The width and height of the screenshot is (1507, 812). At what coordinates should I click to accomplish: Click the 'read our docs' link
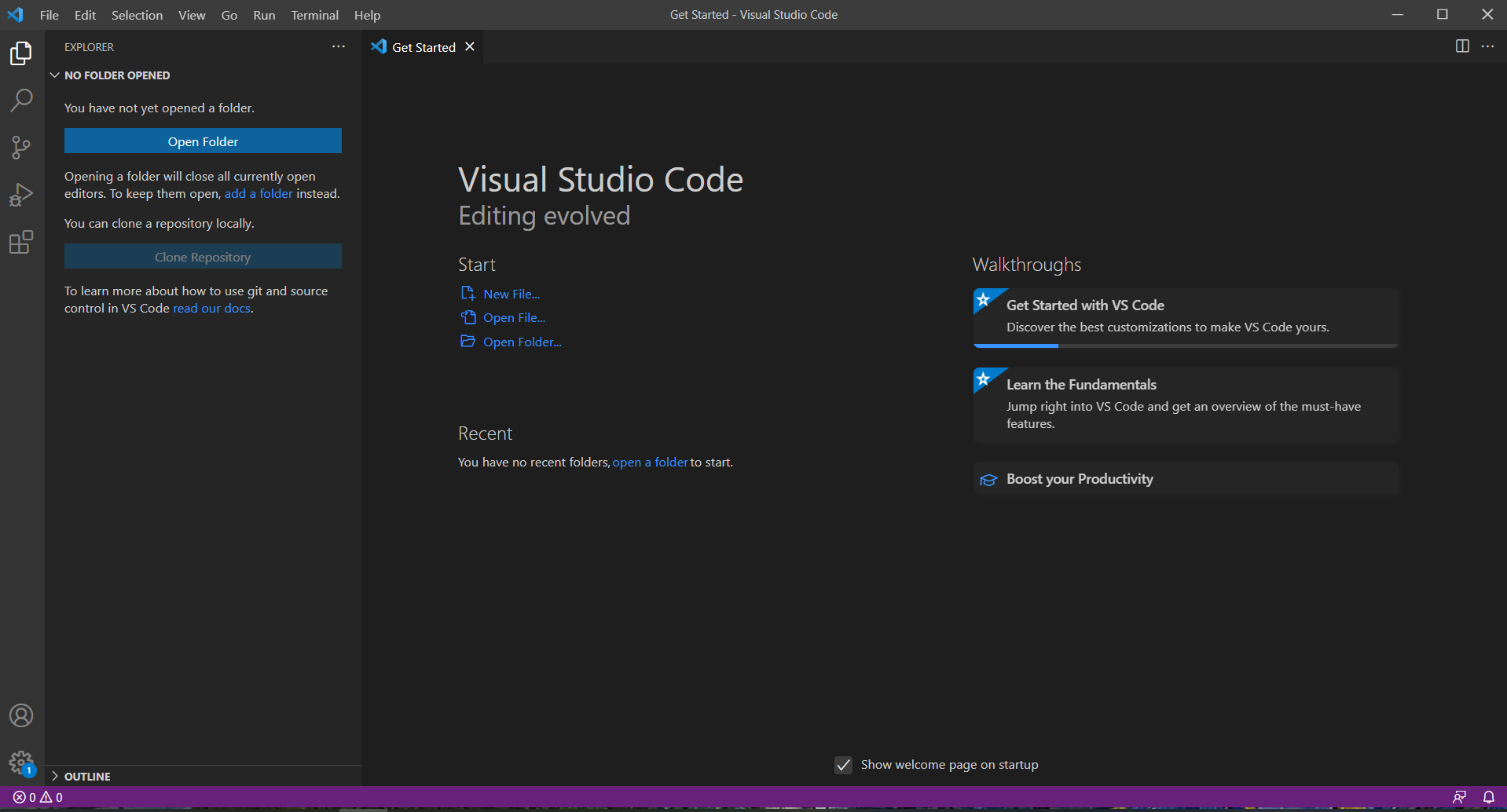click(211, 308)
